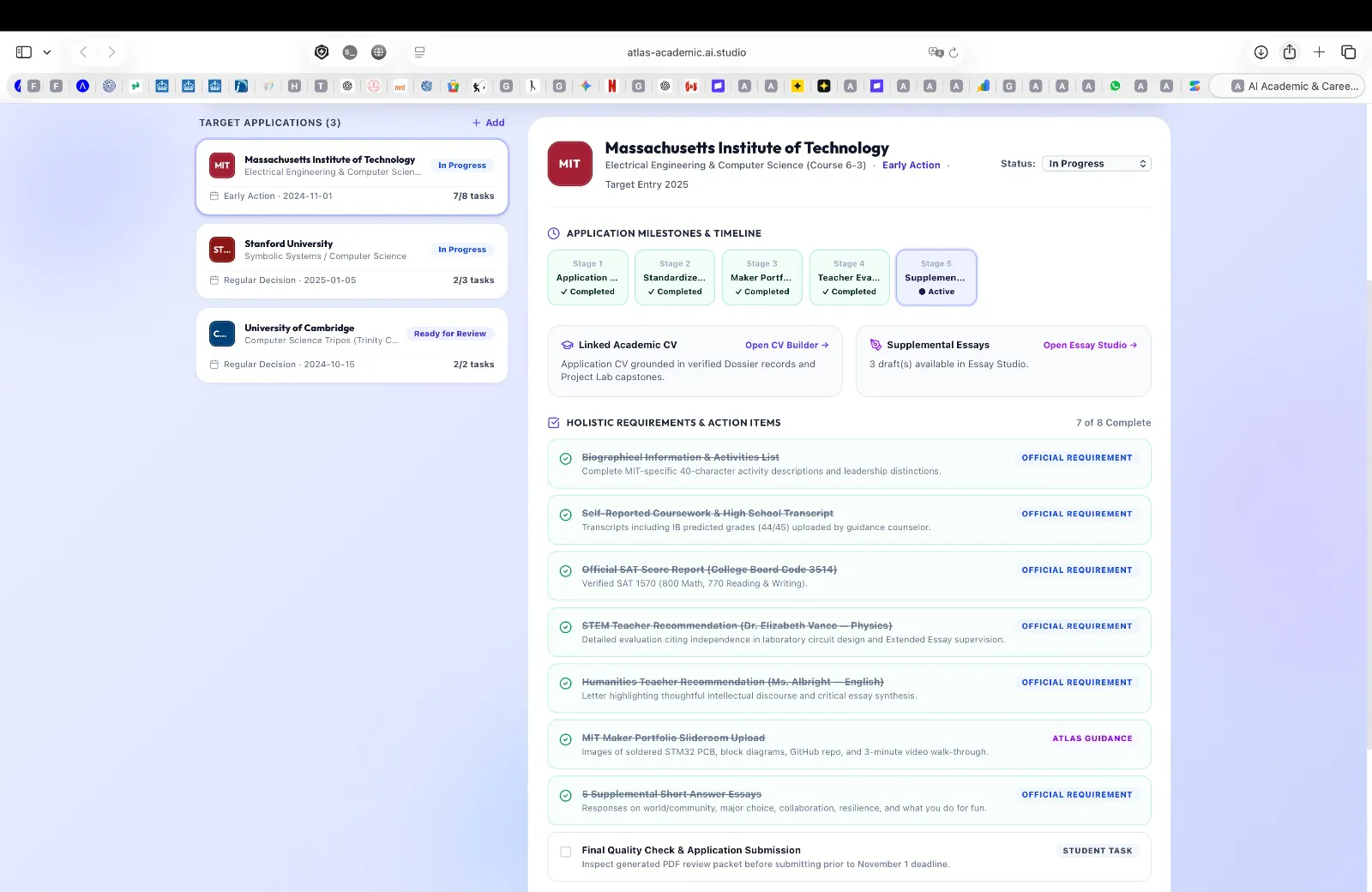The width and height of the screenshot is (1372, 892).
Task: Check Final Quality Check & Application Submission
Action: pos(566,852)
